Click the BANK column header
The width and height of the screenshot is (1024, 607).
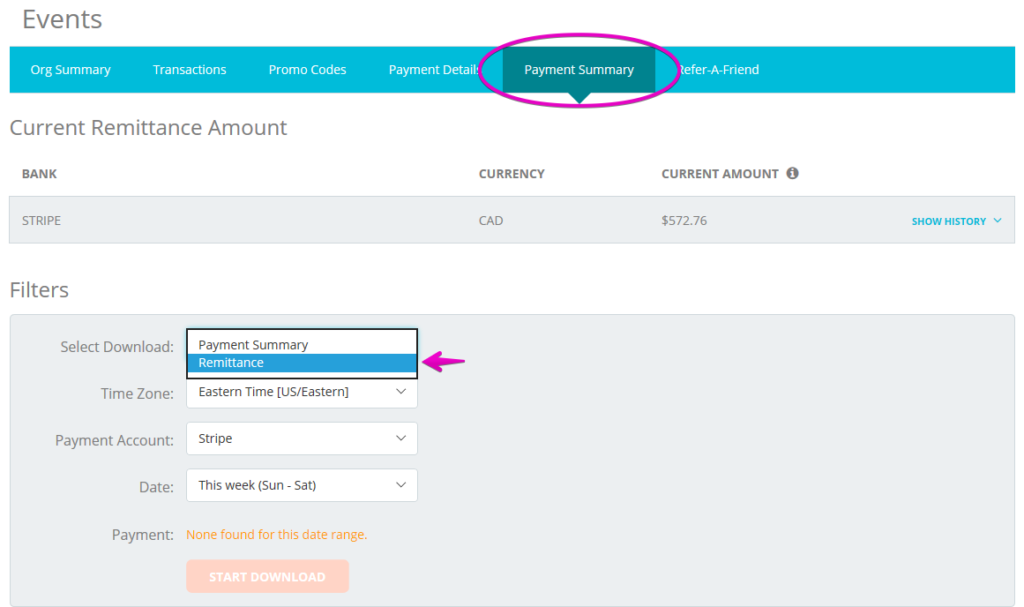click(39, 174)
